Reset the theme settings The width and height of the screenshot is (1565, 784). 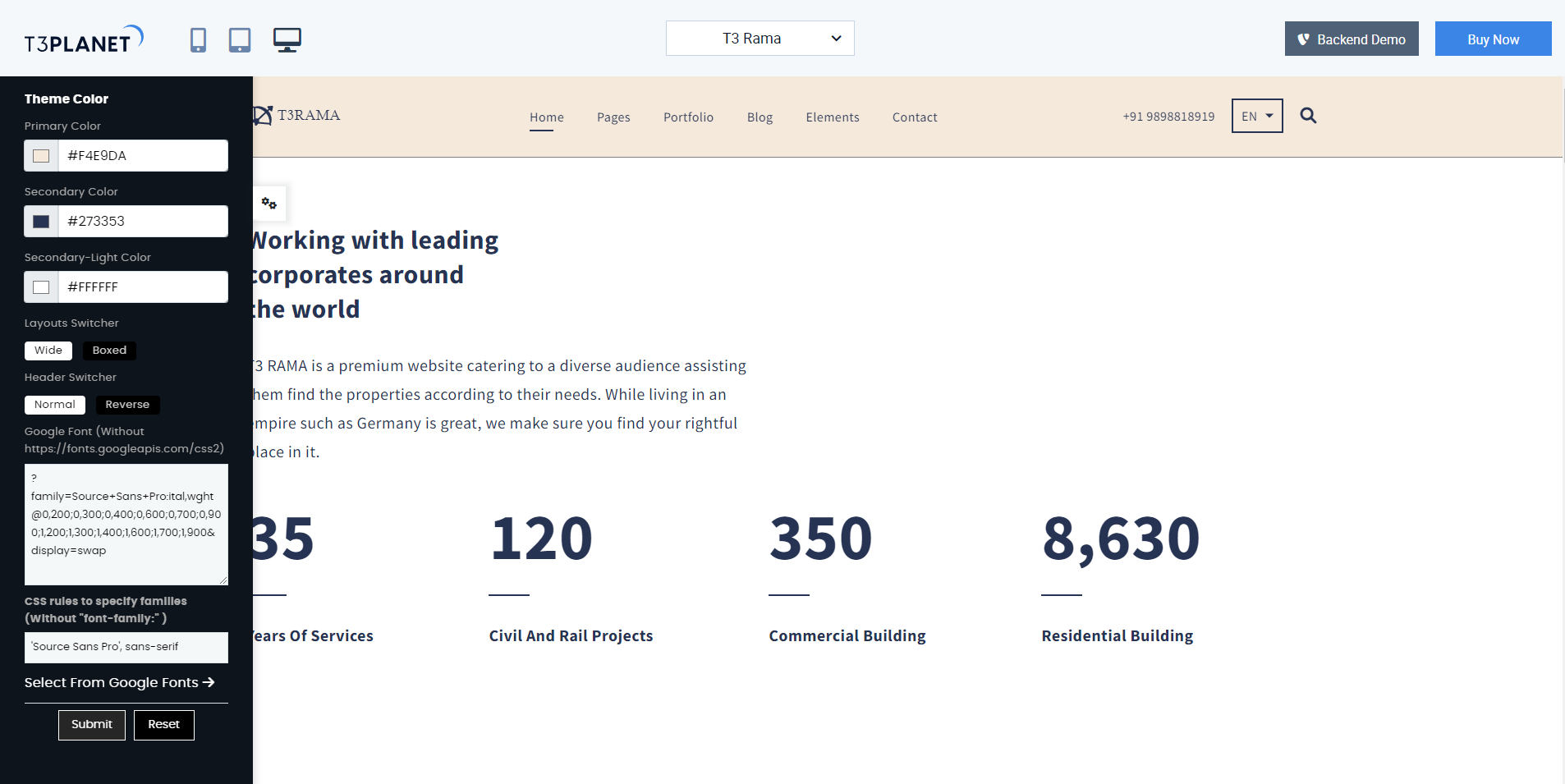164,725
